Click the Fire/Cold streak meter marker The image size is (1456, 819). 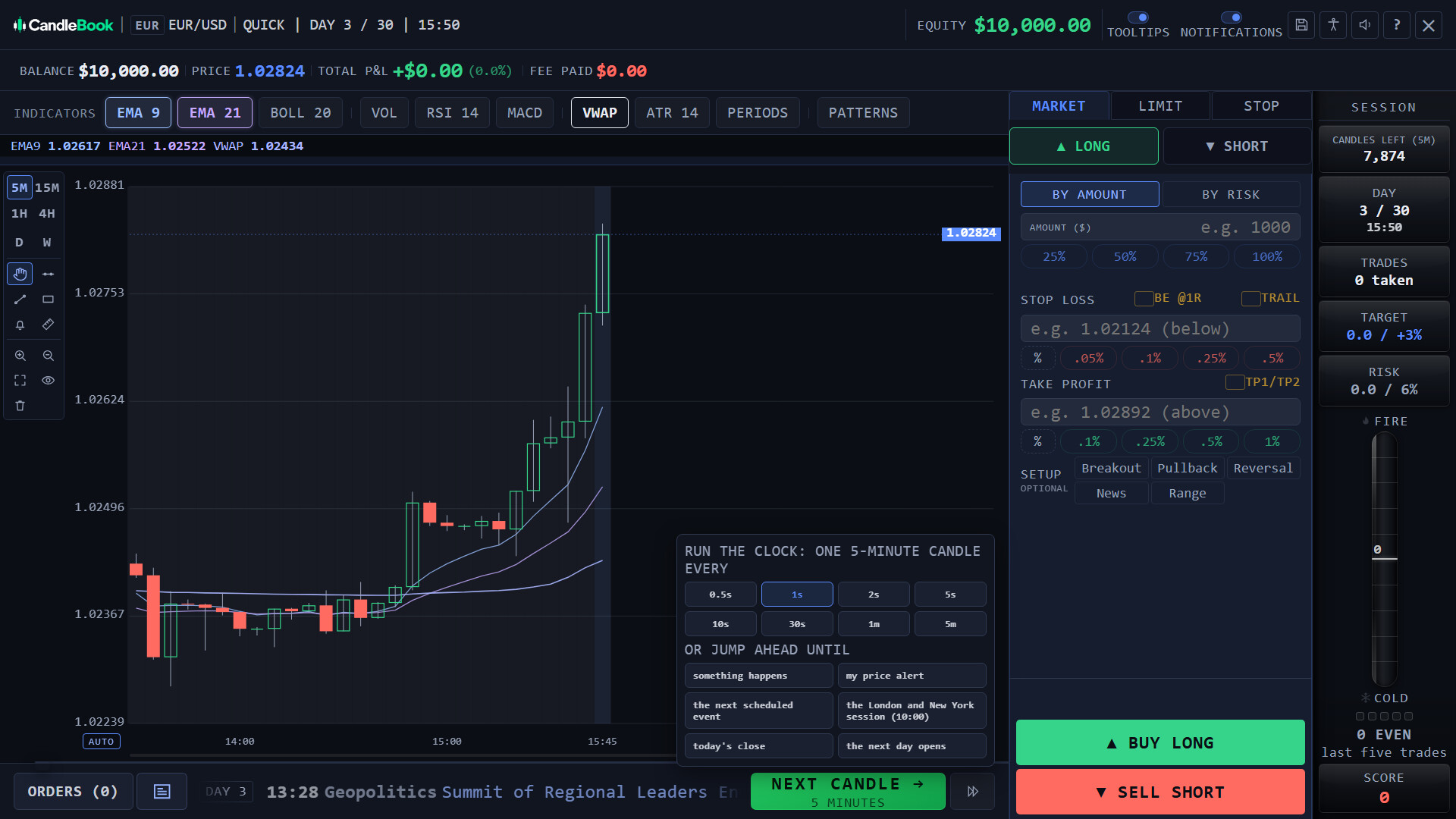1385,559
